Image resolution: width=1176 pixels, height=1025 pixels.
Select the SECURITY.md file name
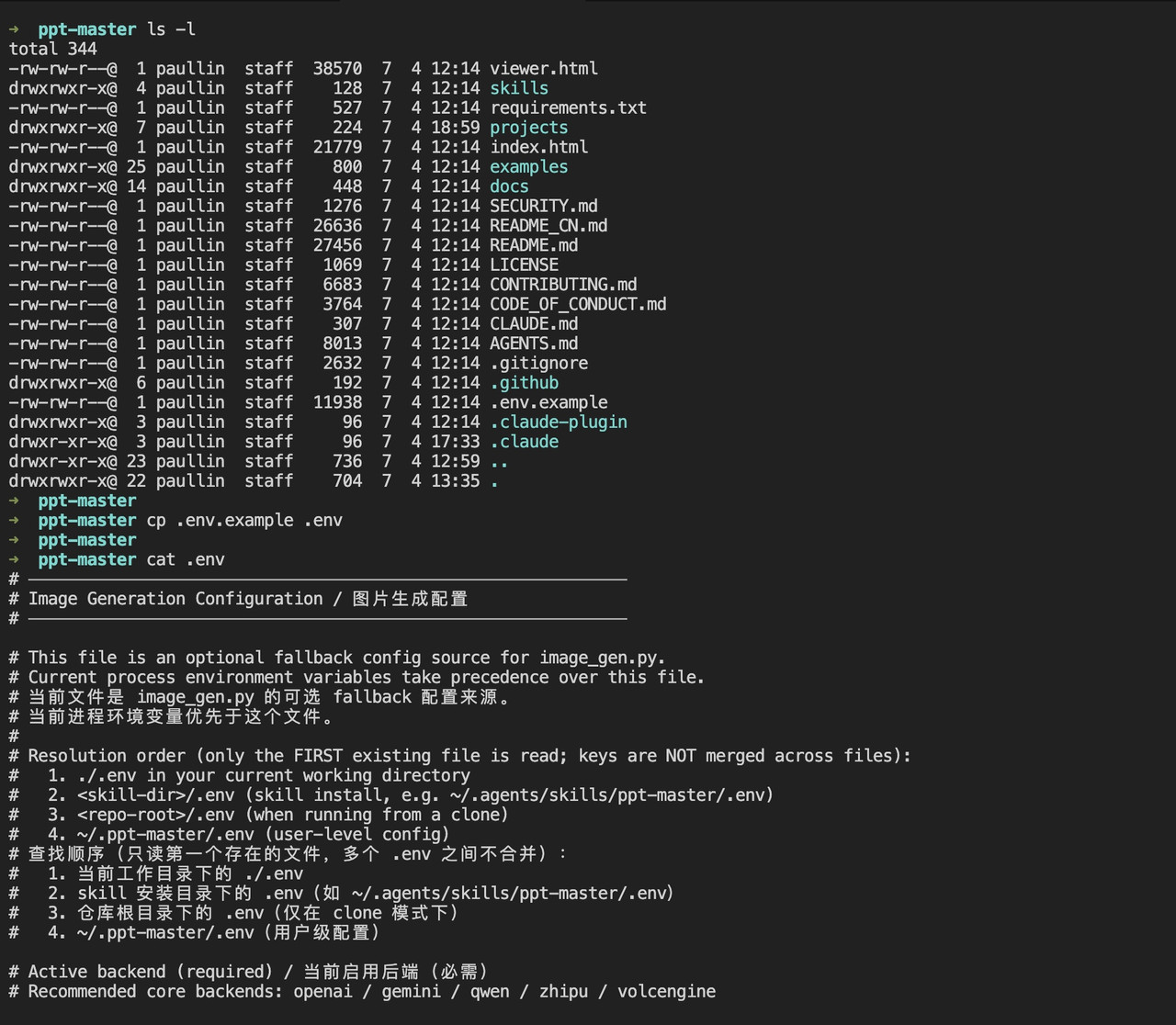tap(544, 206)
